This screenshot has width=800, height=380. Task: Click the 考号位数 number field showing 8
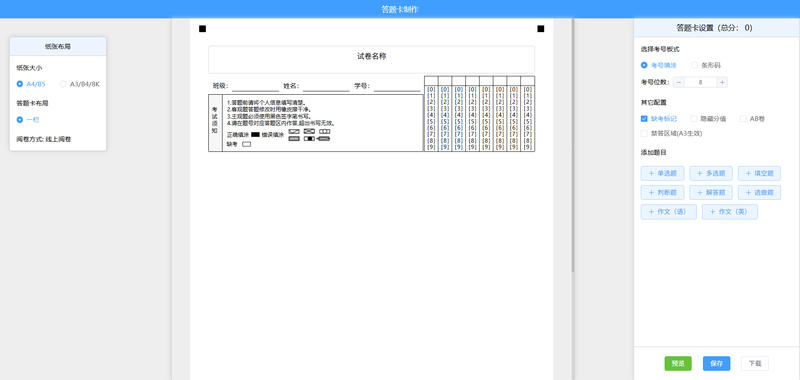click(x=701, y=82)
